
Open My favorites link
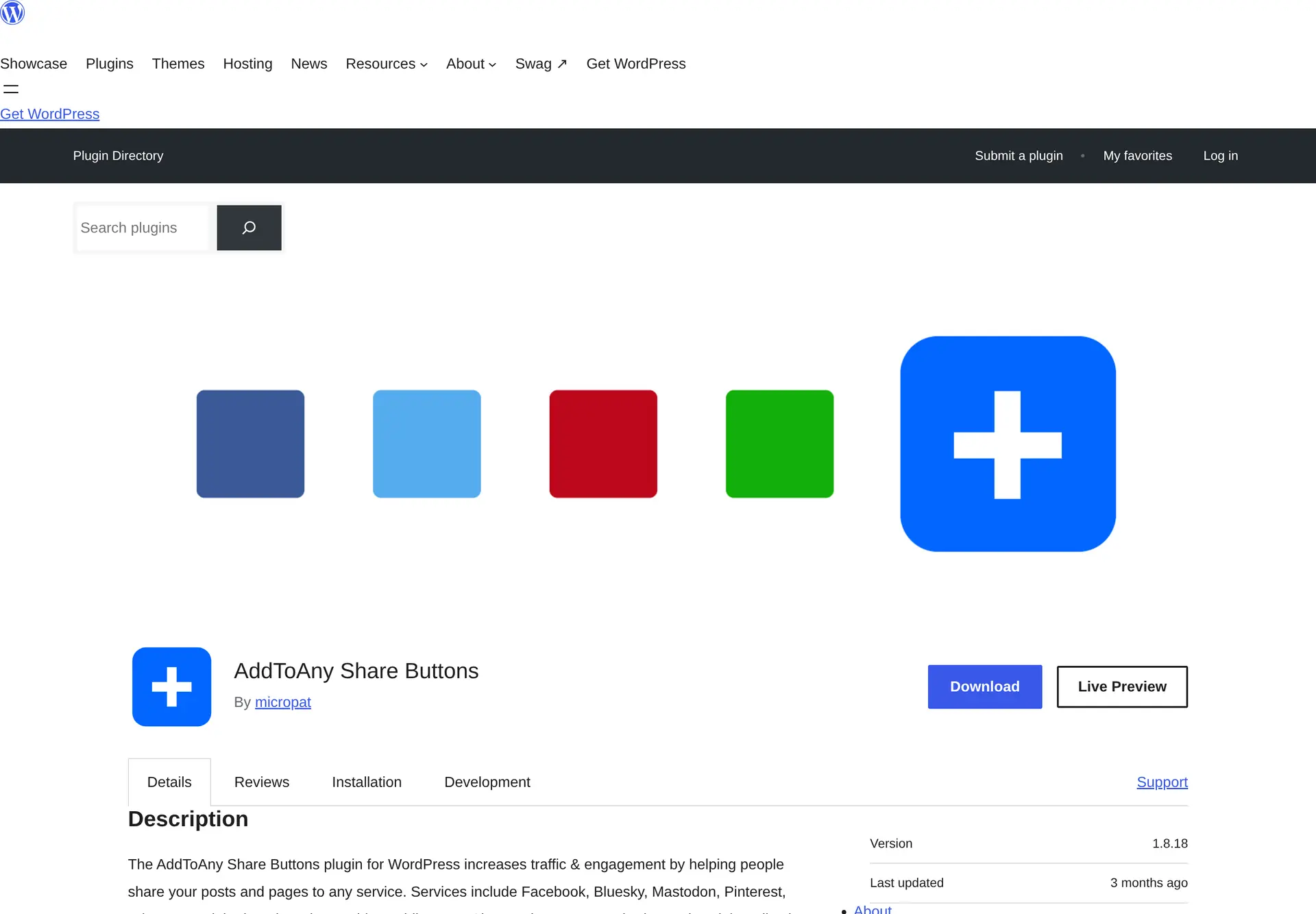point(1137,156)
